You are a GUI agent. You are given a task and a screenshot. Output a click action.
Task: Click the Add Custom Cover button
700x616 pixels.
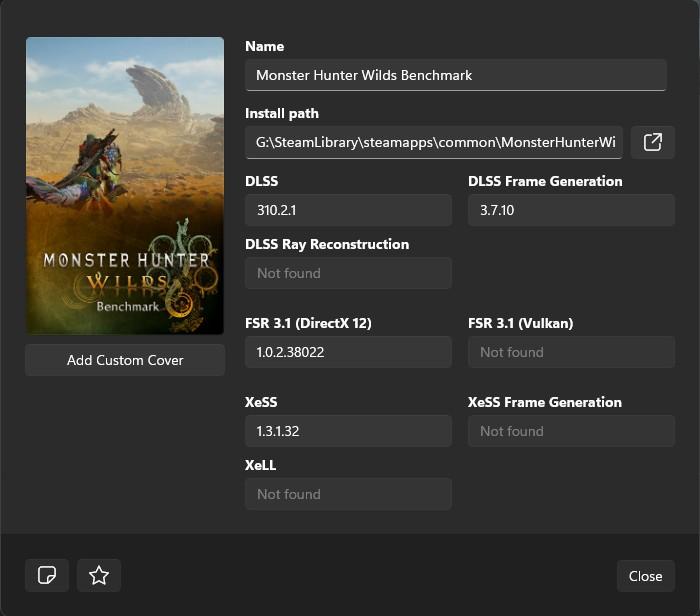point(125,360)
